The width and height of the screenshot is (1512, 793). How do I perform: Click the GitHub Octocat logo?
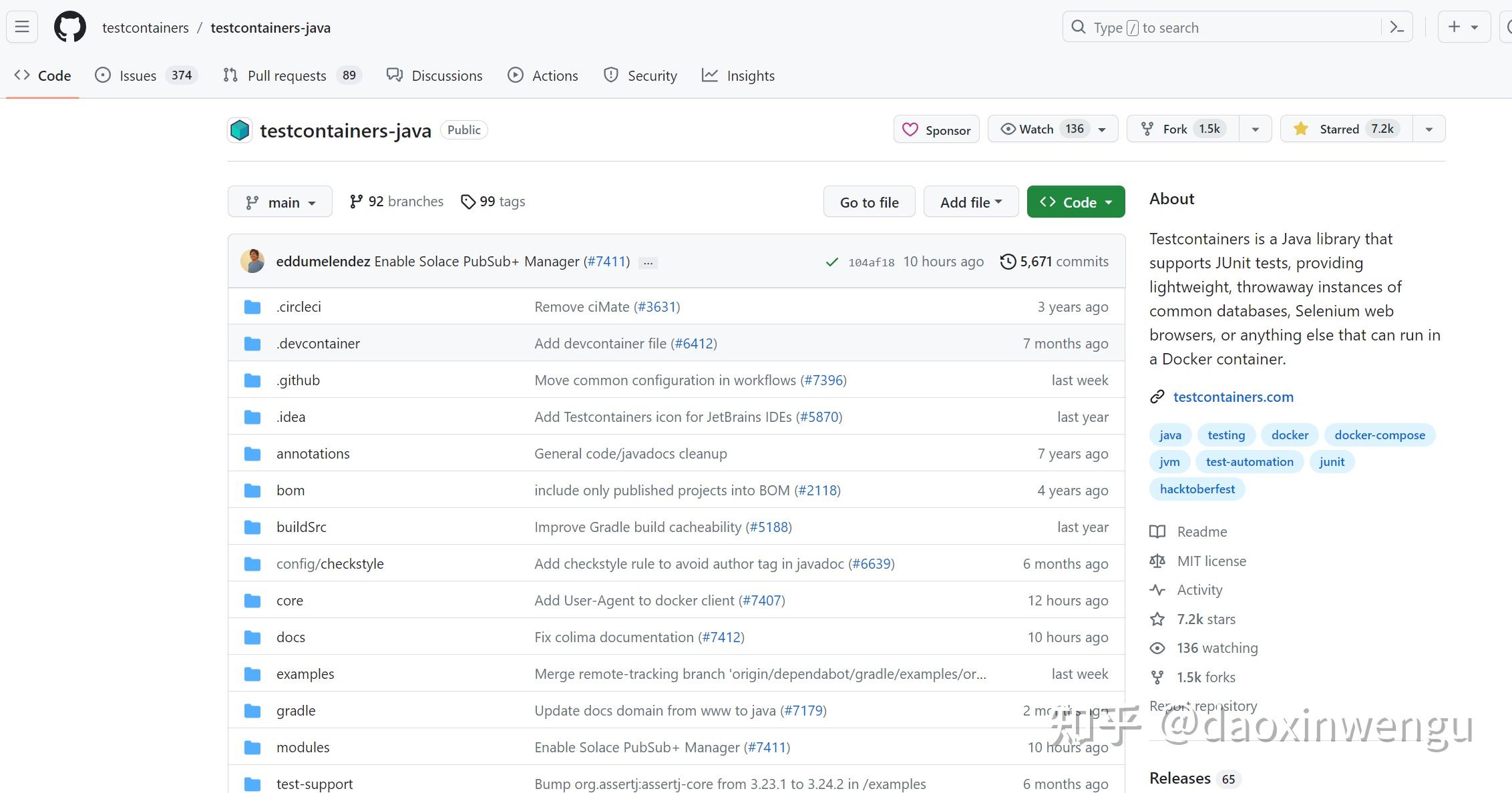(70, 27)
